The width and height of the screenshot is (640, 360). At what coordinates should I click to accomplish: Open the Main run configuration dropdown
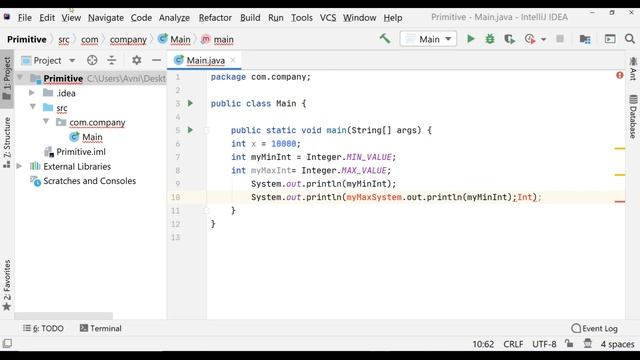428,39
